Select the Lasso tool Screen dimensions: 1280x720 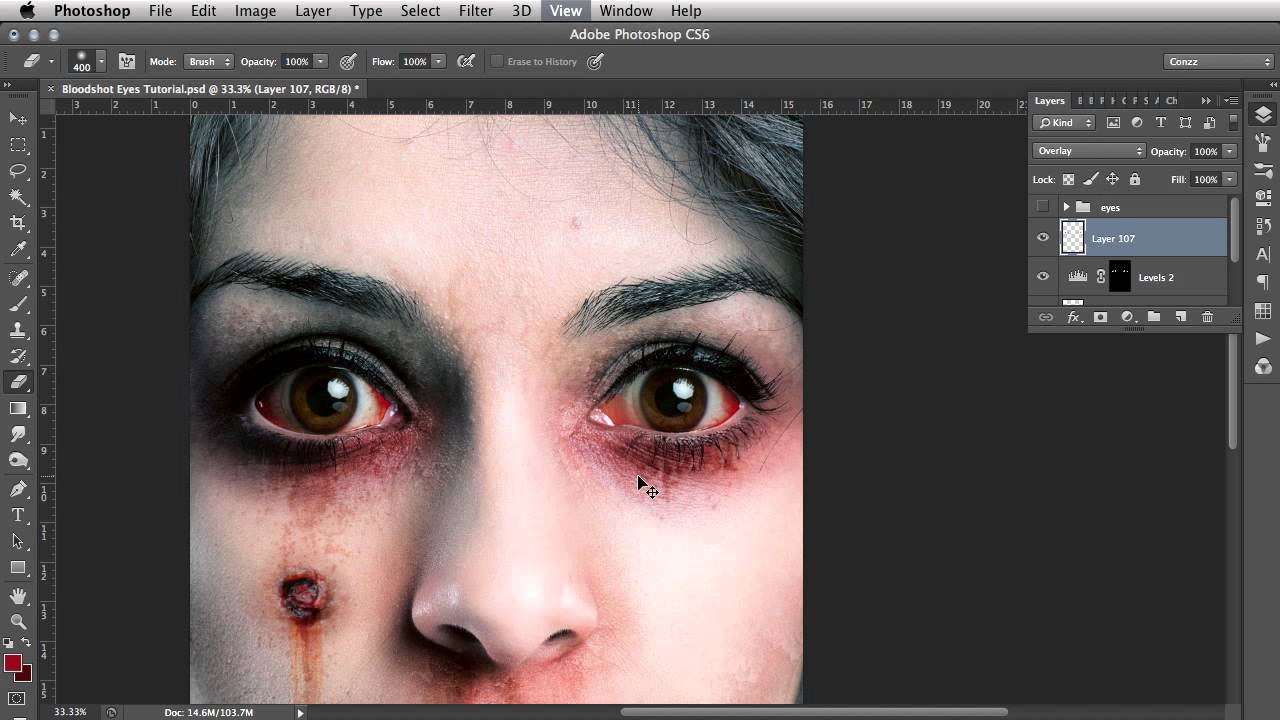tap(18, 171)
